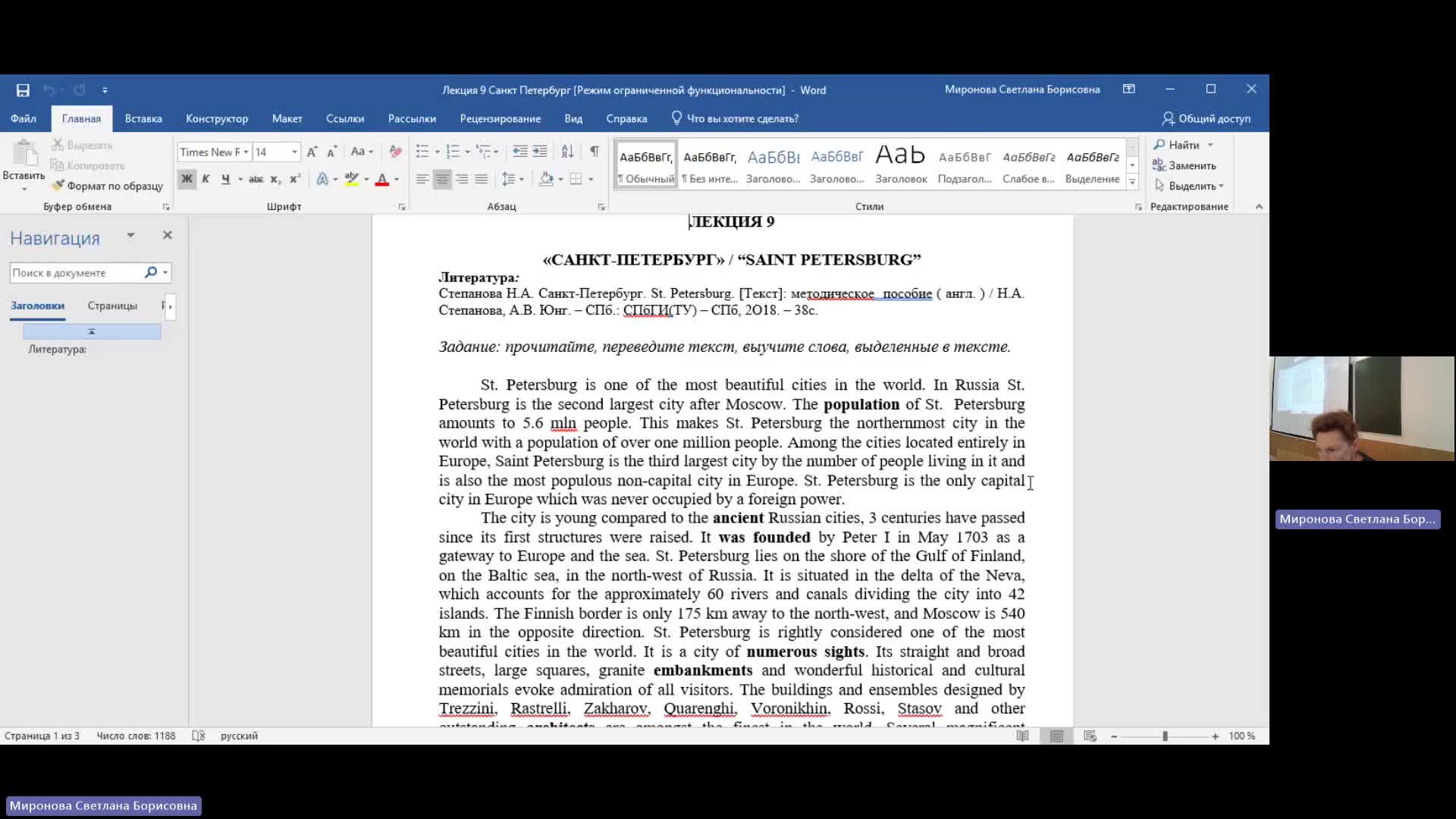Open Text Effects (glowing A) icon
Image resolution: width=1456 pixels, height=819 pixels.
[323, 179]
